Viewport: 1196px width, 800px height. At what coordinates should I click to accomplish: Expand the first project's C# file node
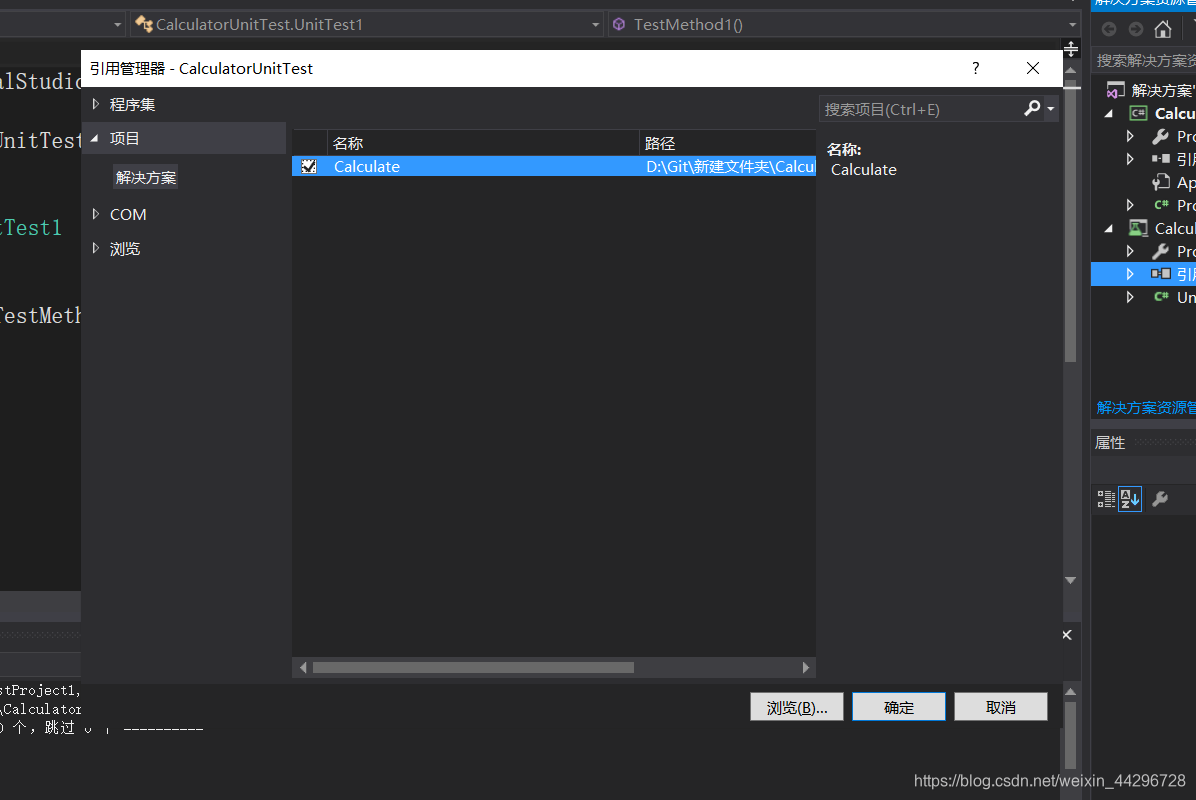click(1130, 205)
